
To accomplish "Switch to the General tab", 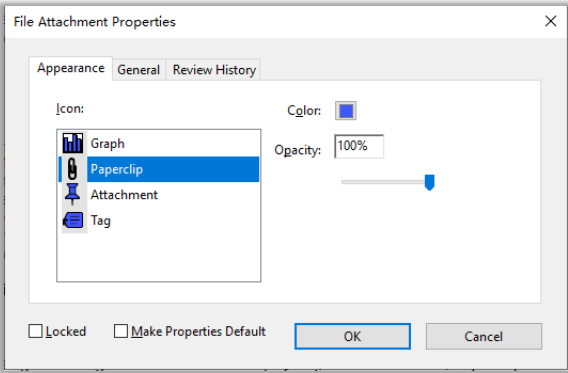I will (139, 70).
